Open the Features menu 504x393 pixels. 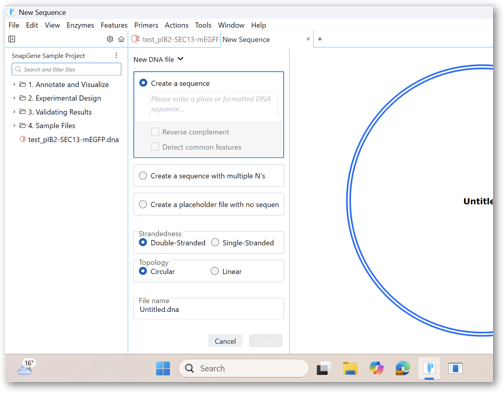[114, 25]
